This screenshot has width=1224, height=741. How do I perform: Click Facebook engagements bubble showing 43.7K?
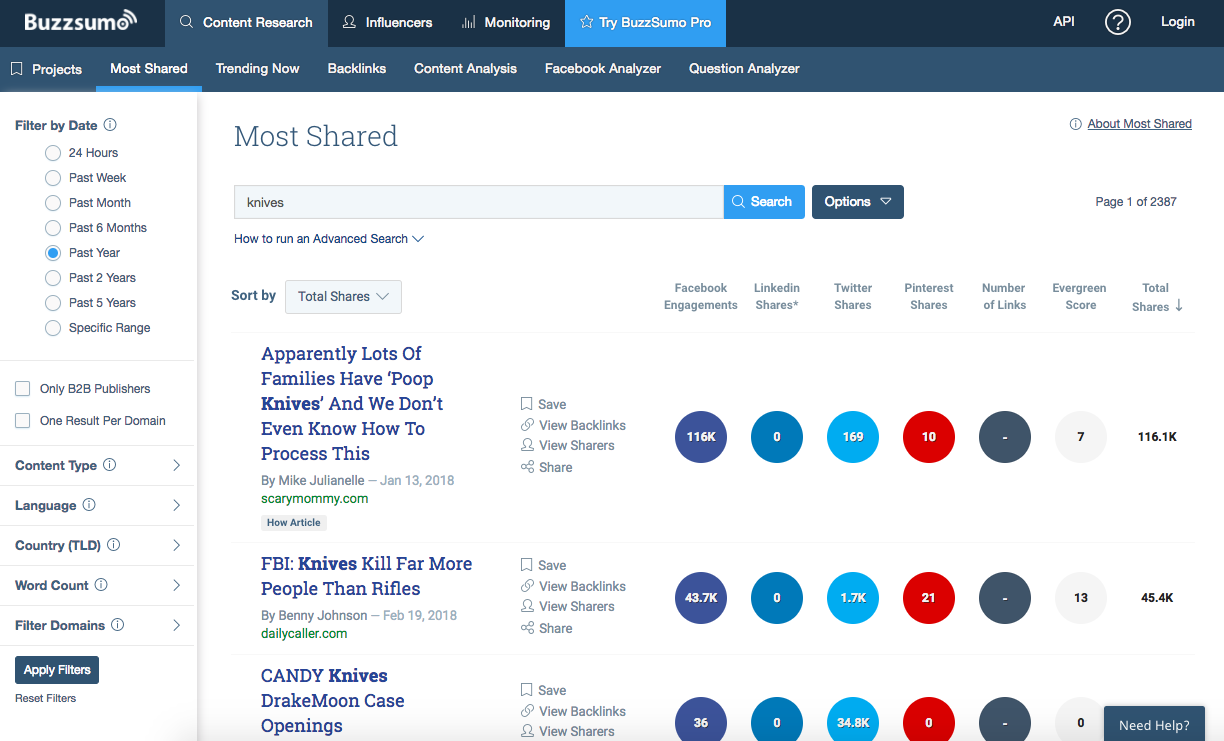tap(701, 598)
